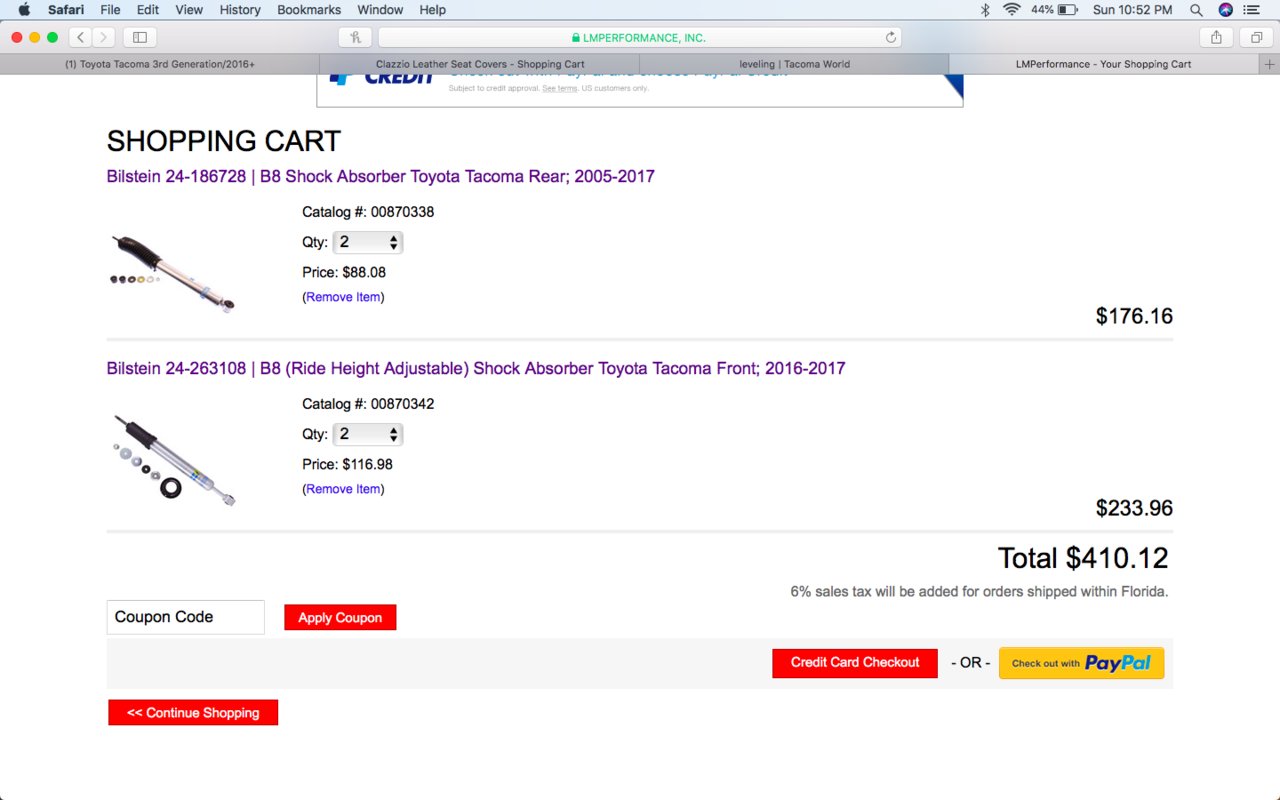Select Catalog # 00870342 text

(x=368, y=404)
